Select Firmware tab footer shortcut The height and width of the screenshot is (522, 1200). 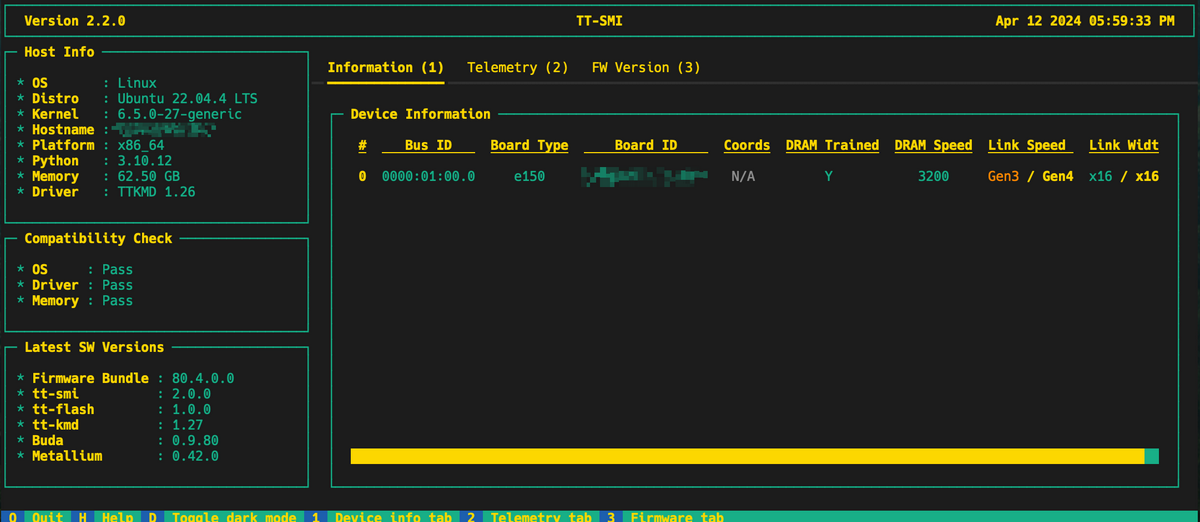[677, 517]
